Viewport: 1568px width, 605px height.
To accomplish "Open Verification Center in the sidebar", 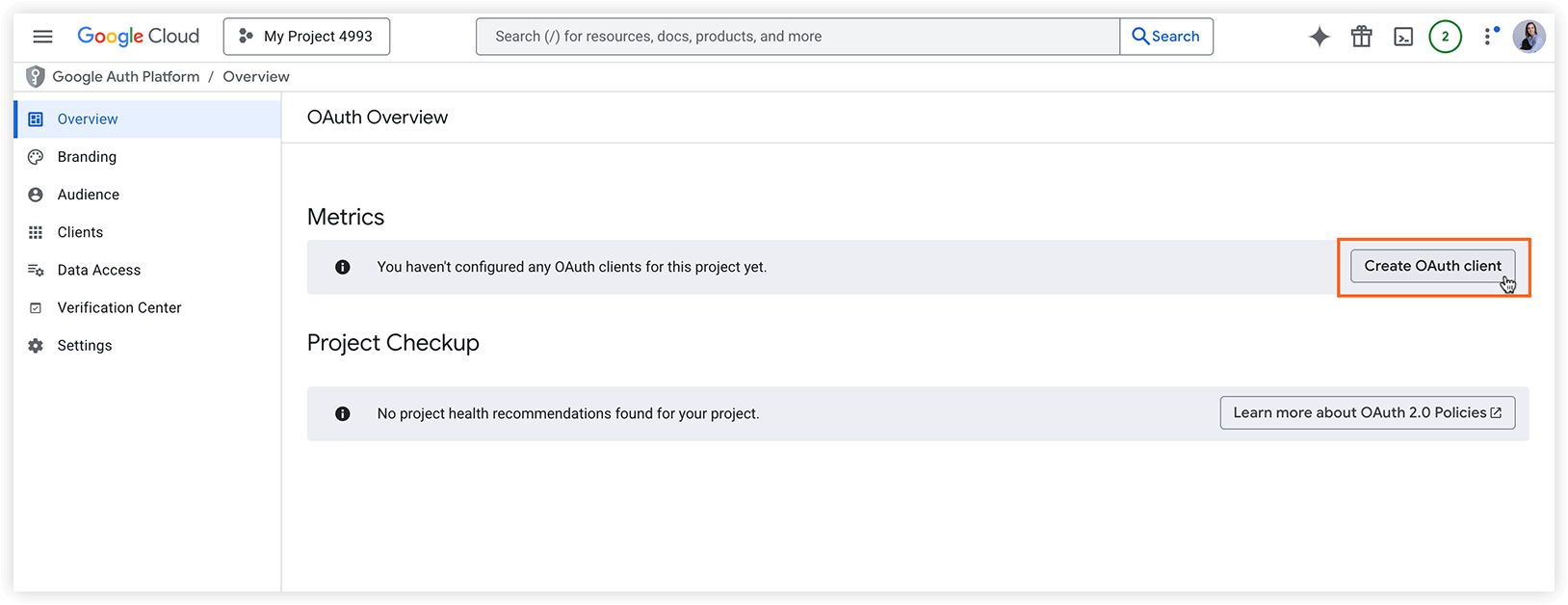I will pos(147,307).
